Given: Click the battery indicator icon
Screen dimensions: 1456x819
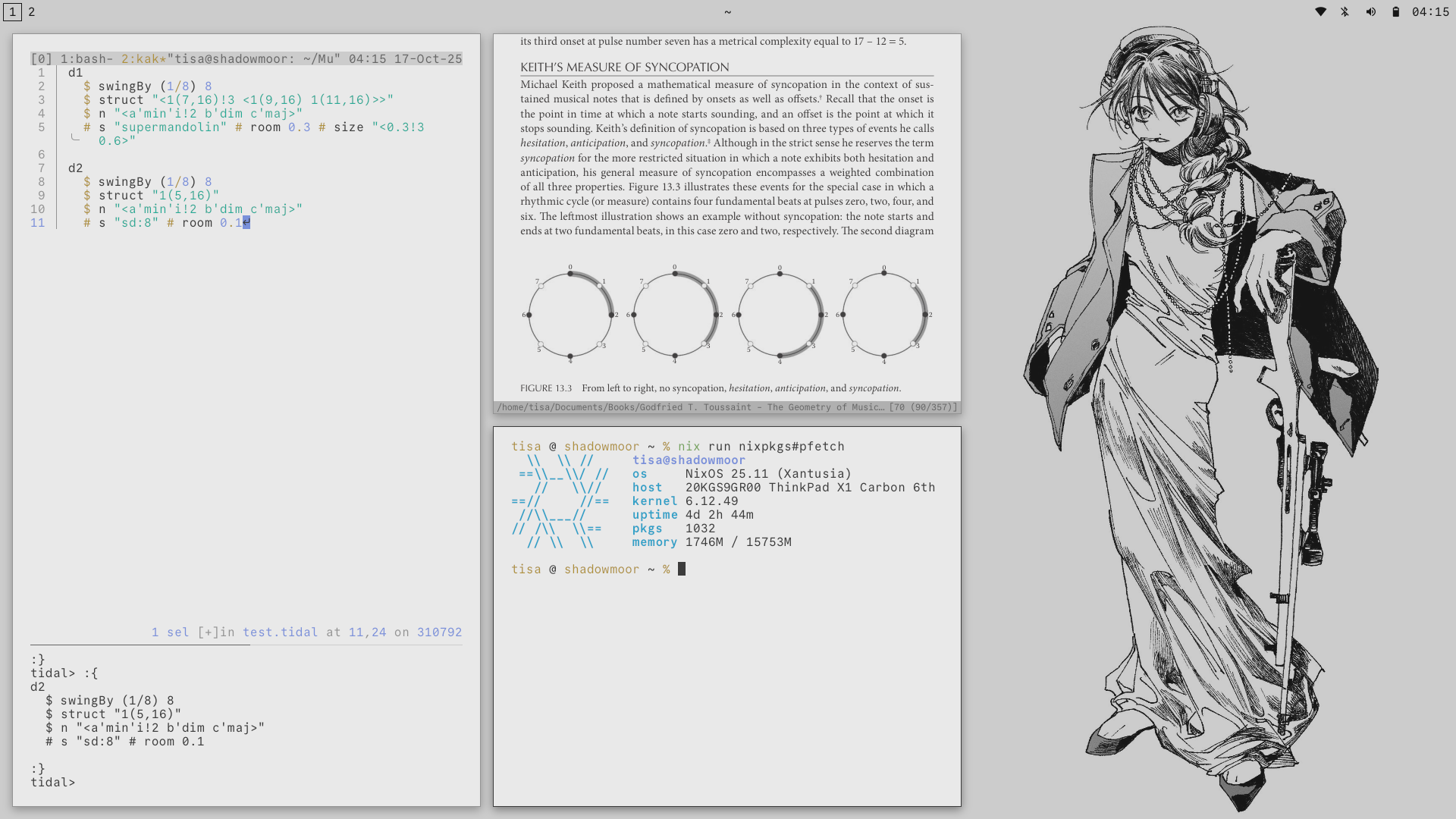Looking at the screenshot, I should (x=1395, y=11).
